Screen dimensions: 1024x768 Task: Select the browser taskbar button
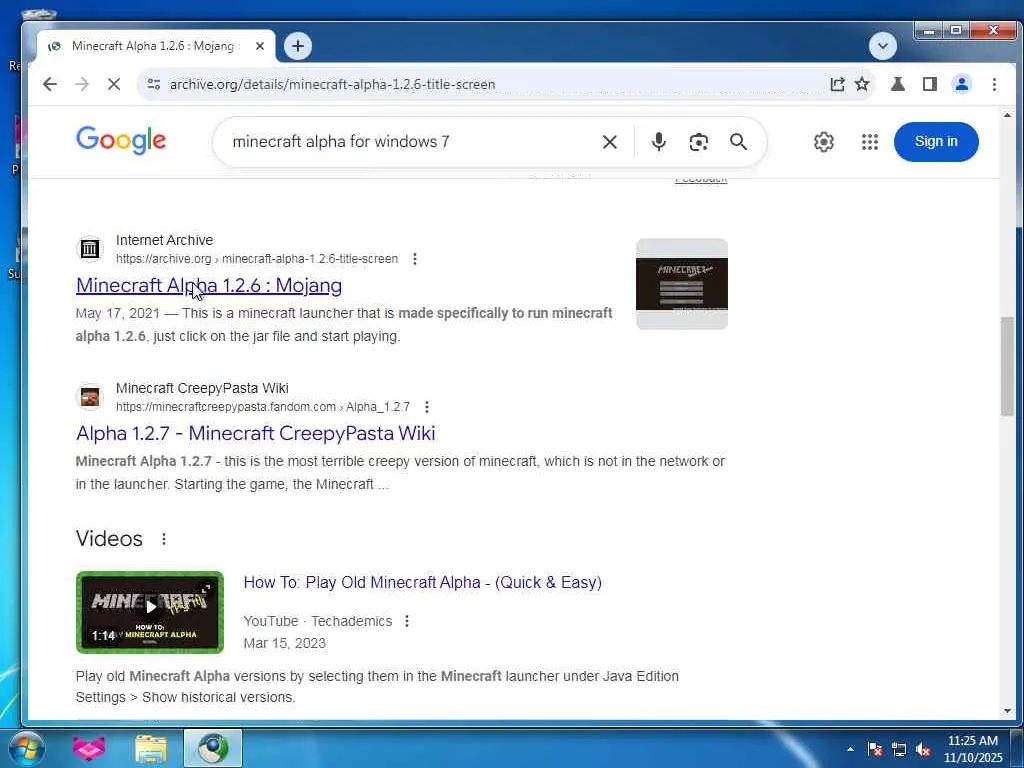213,748
